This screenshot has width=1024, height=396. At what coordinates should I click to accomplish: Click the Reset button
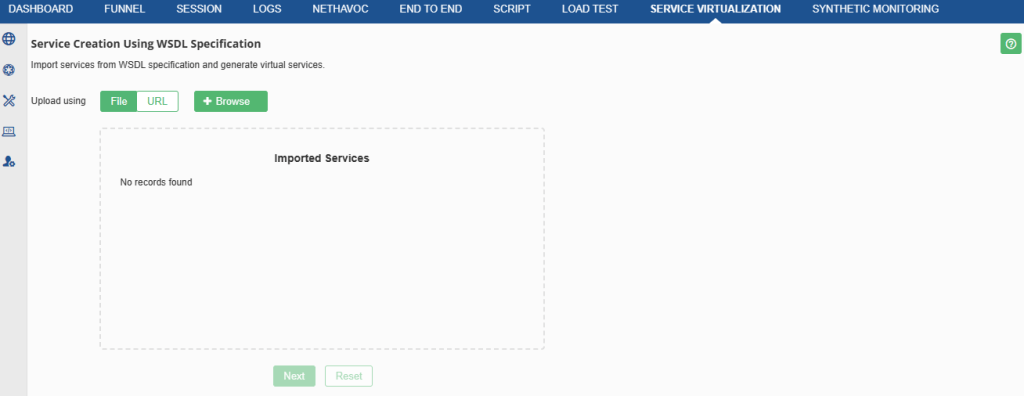349,376
